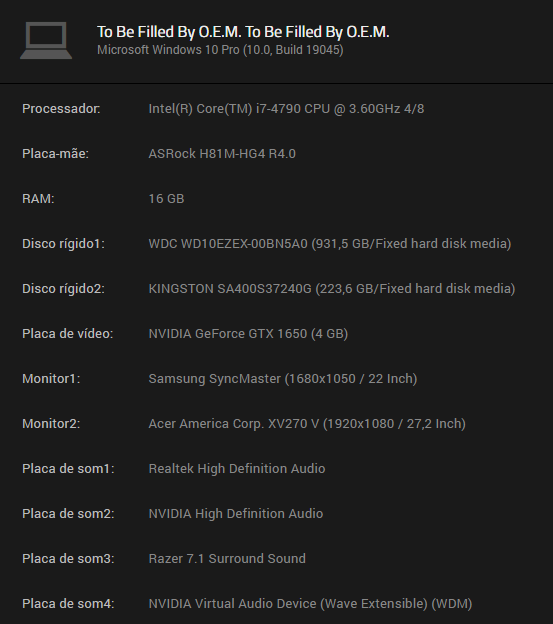The image size is (553, 624).
Task: Select the WDC WD10EZEX hard disk entry
Action: coord(330,244)
